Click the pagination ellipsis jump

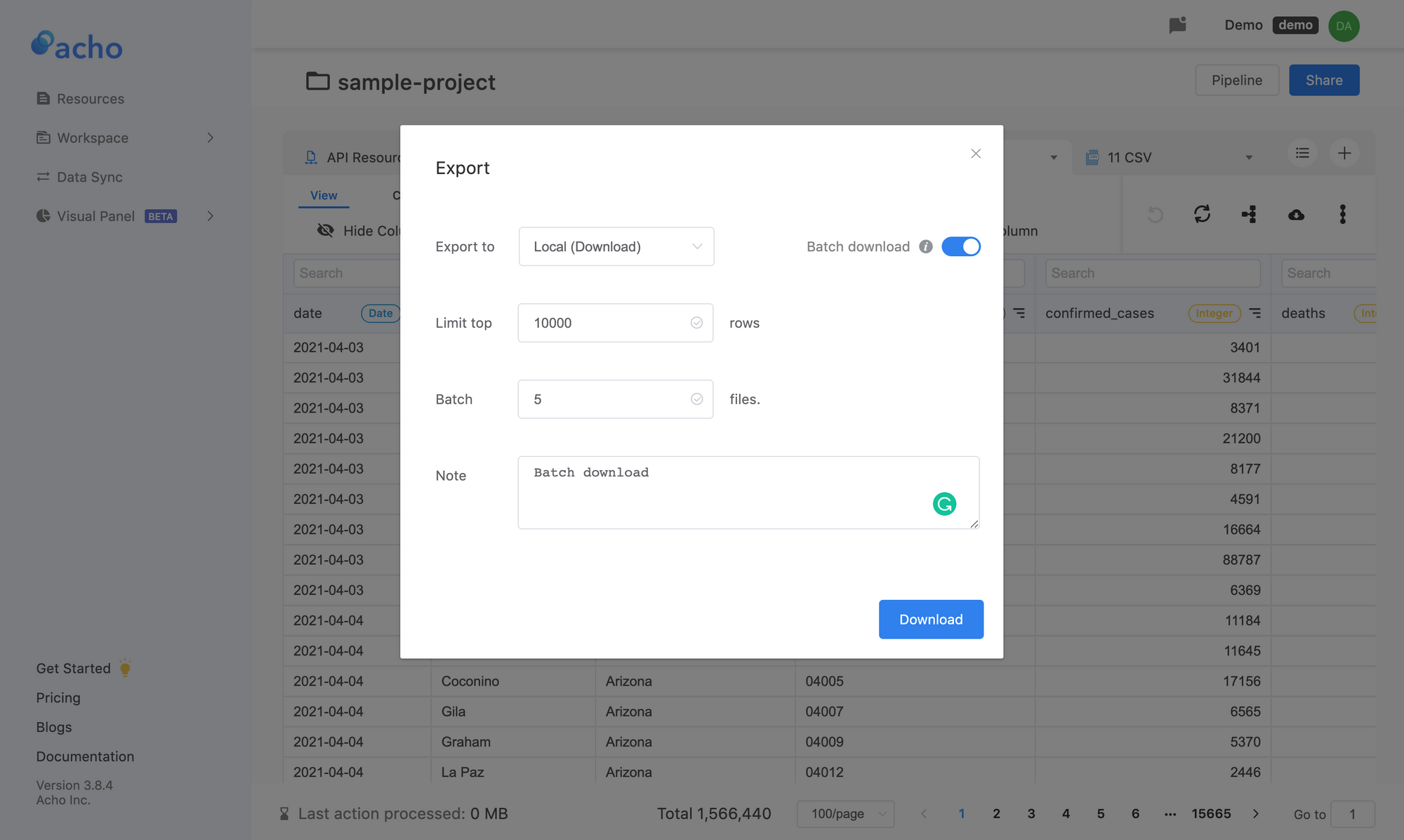[1170, 814]
